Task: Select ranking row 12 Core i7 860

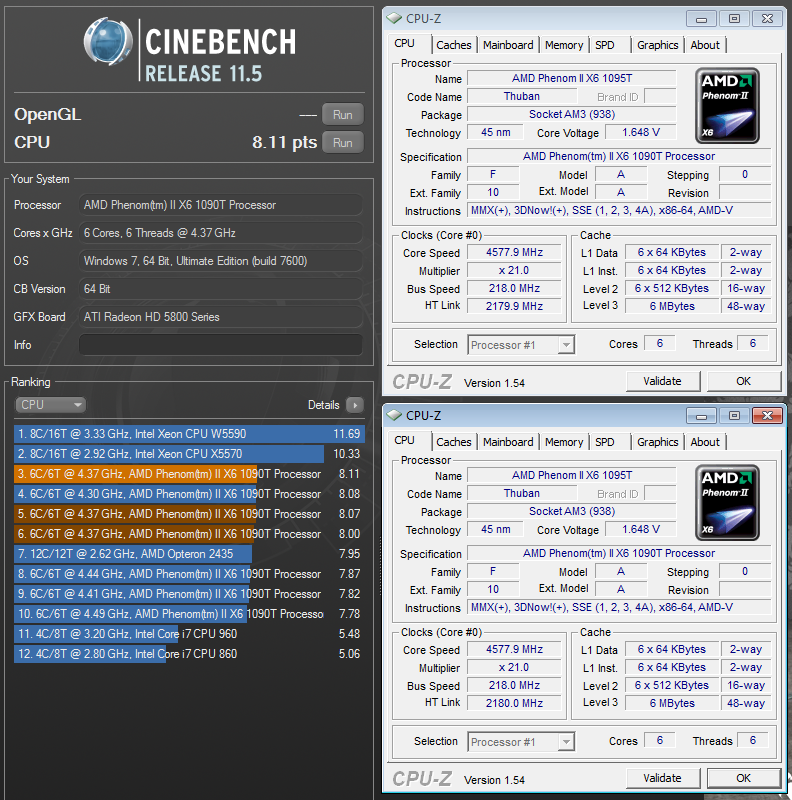Action: coord(189,654)
